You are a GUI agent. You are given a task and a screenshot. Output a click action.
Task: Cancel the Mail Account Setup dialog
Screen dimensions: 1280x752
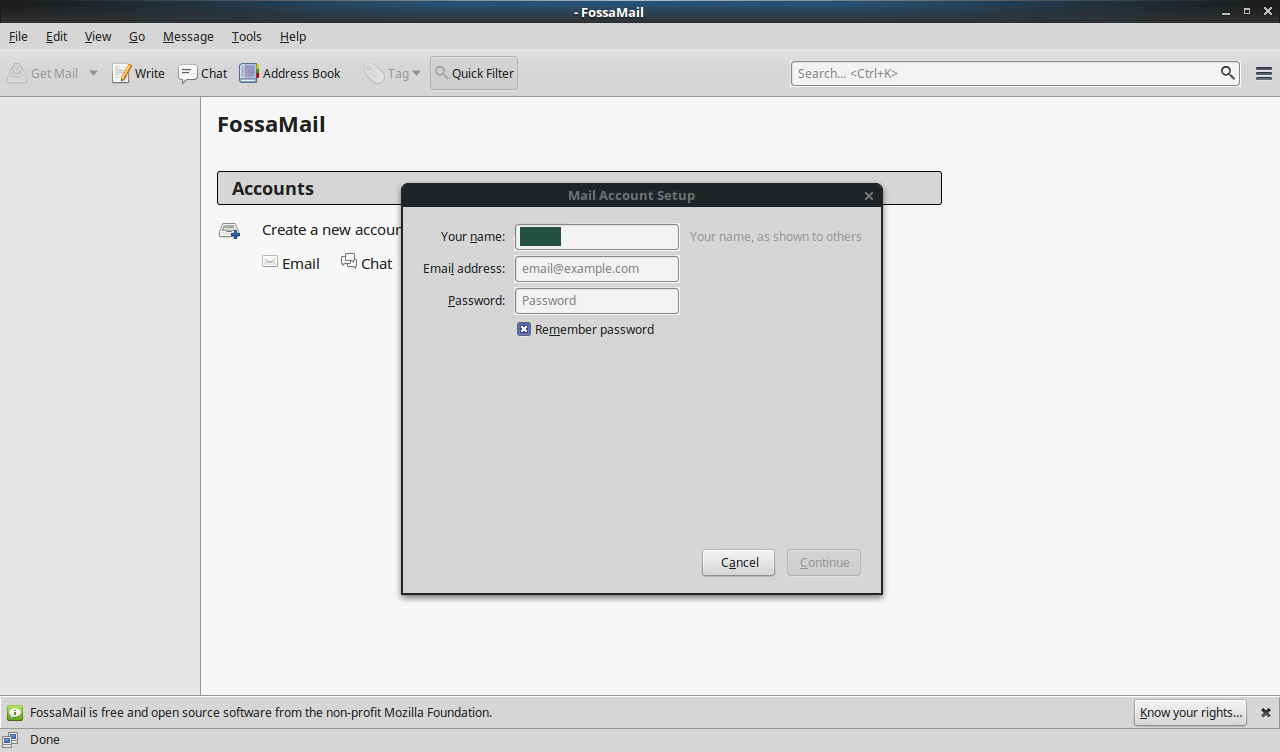(739, 562)
